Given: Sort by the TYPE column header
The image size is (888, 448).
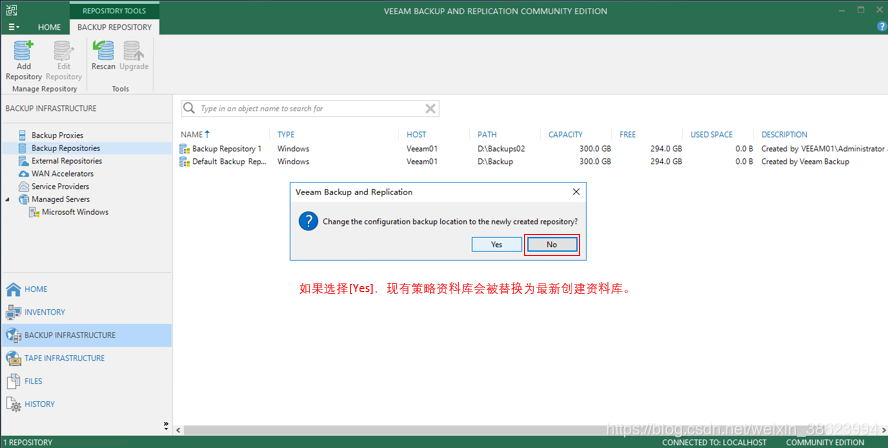Looking at the screenshot, I should (x=286, y=134).
